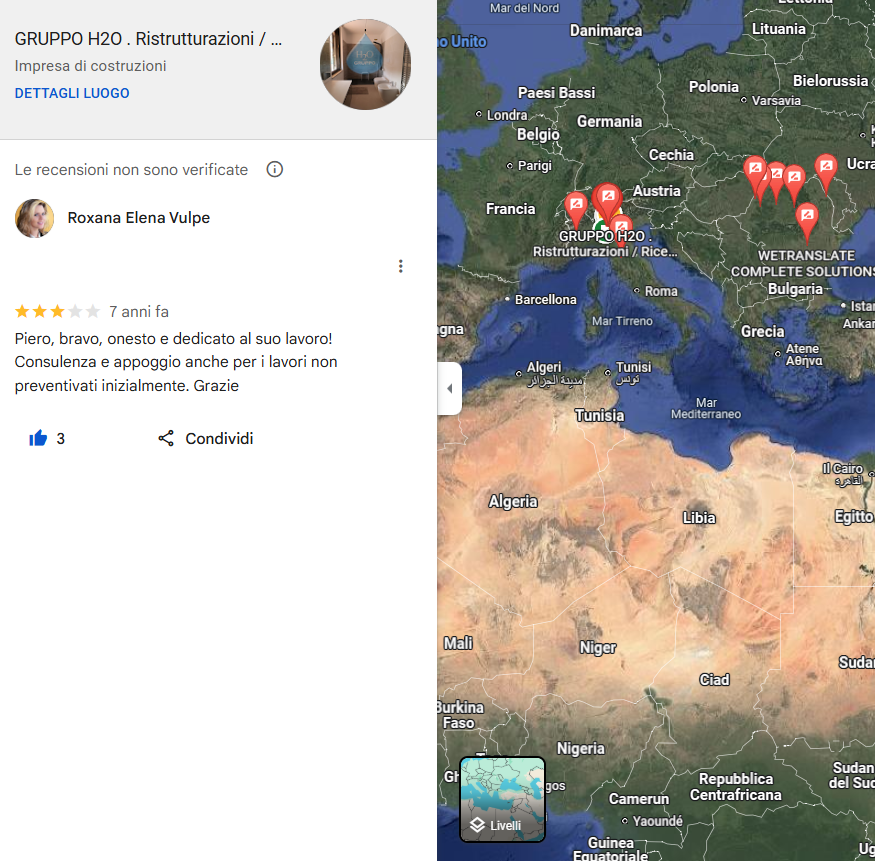Click the Nigeria country label
This screenshot has width=875, height=861.
point(581,748)
